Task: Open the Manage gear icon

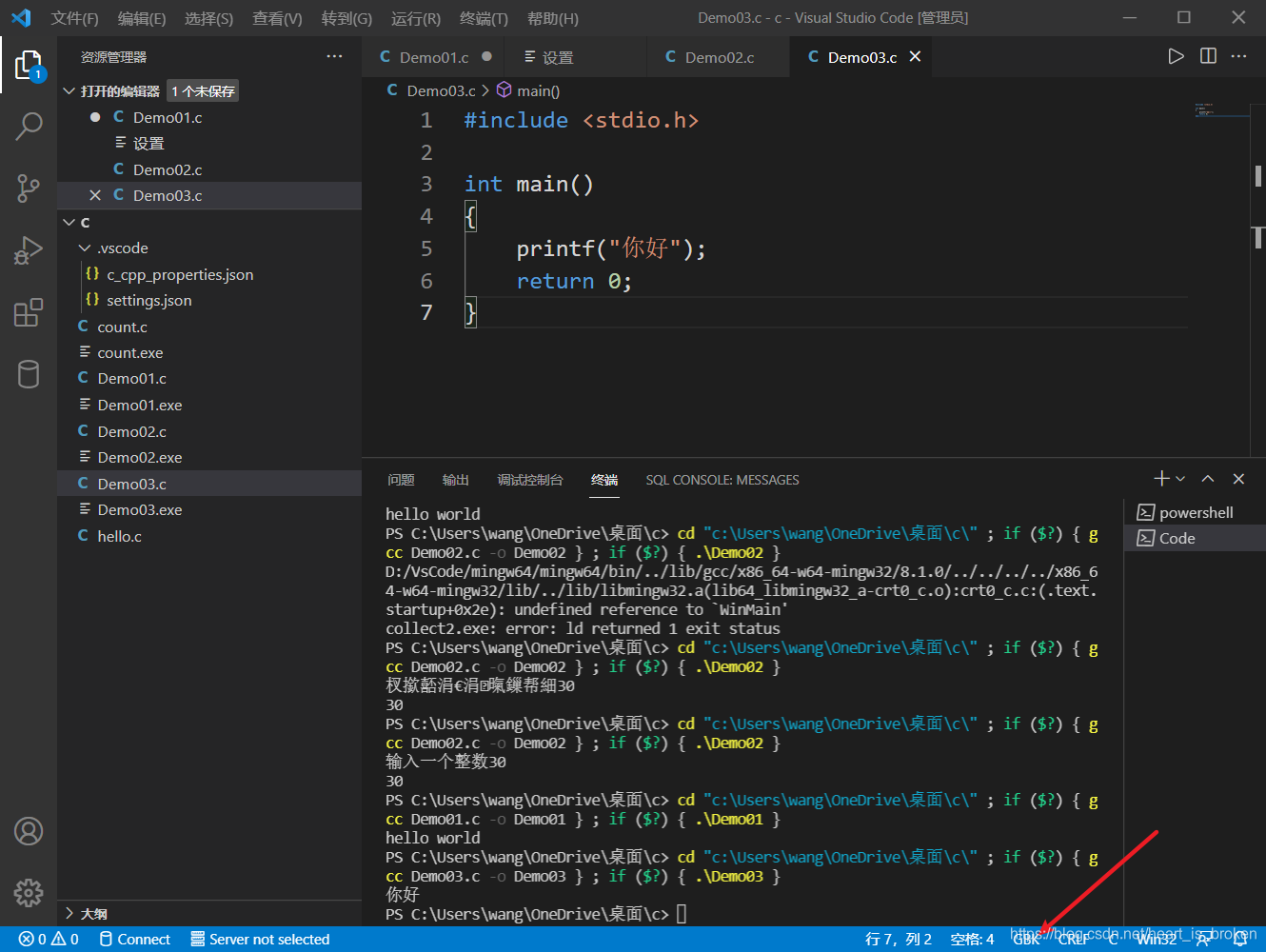Action: [x=29, y=893]
